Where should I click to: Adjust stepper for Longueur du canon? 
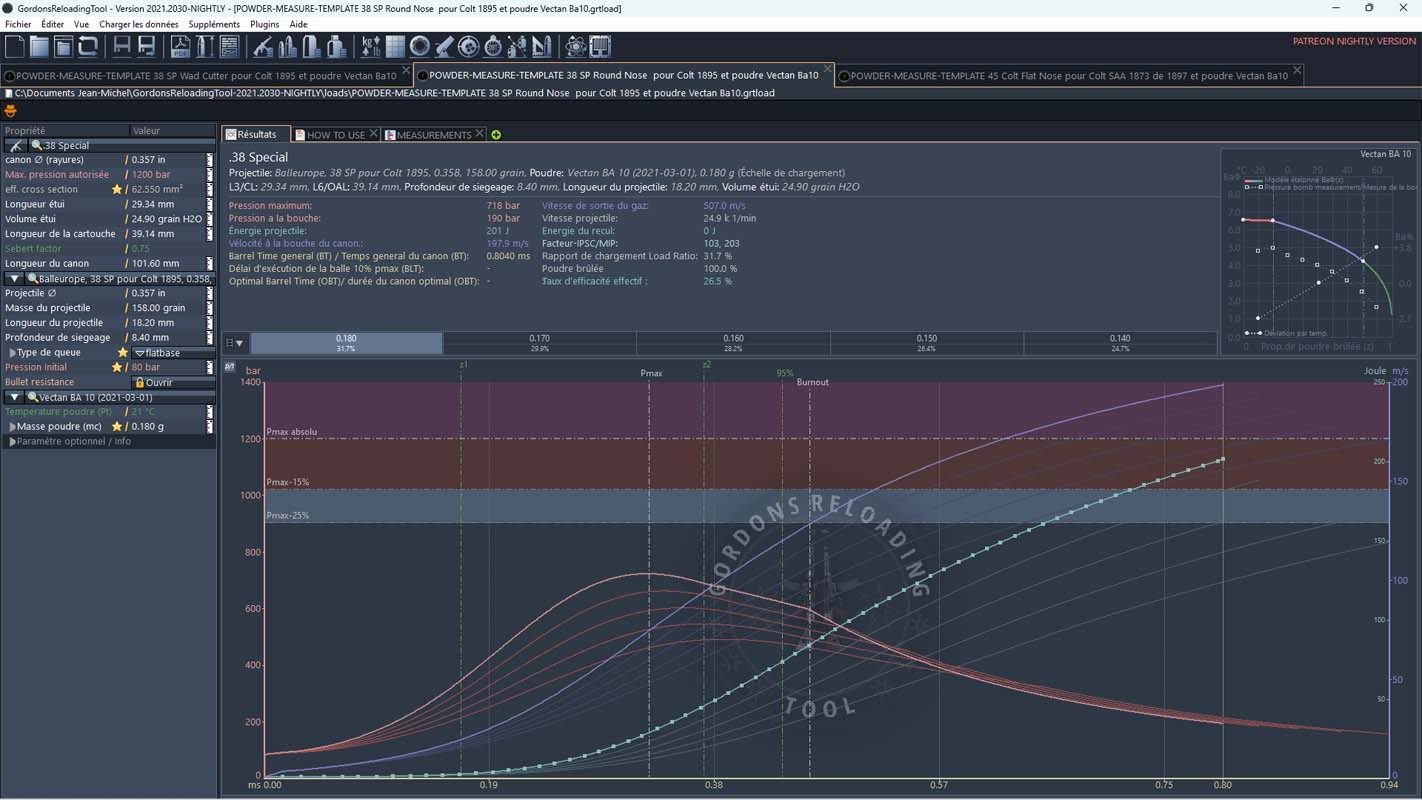coord(210,264)
